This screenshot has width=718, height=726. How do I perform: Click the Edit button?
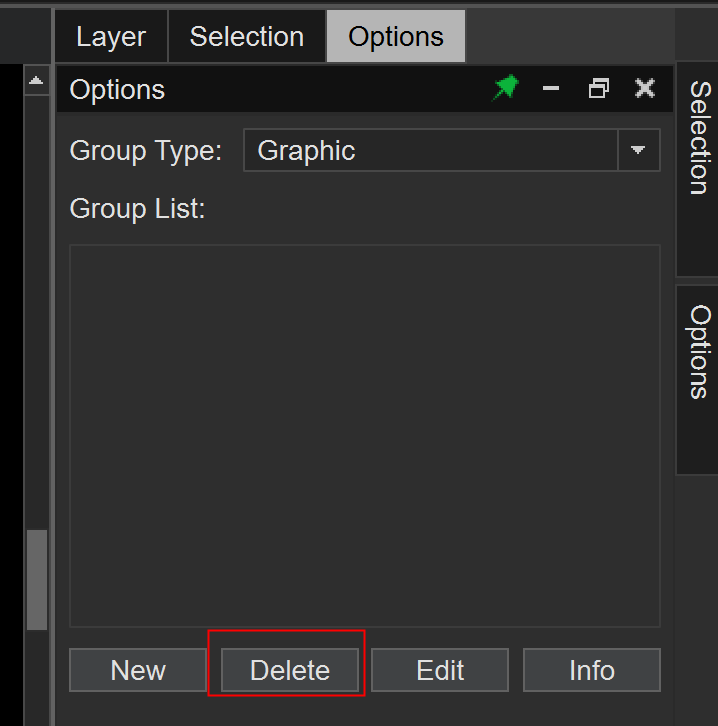pyautogui.click(x=440, y=670)
